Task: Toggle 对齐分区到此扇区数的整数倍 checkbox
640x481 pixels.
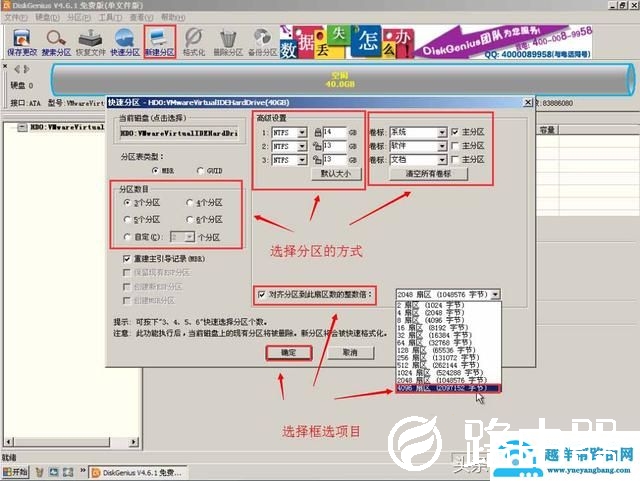Action: 262,294
